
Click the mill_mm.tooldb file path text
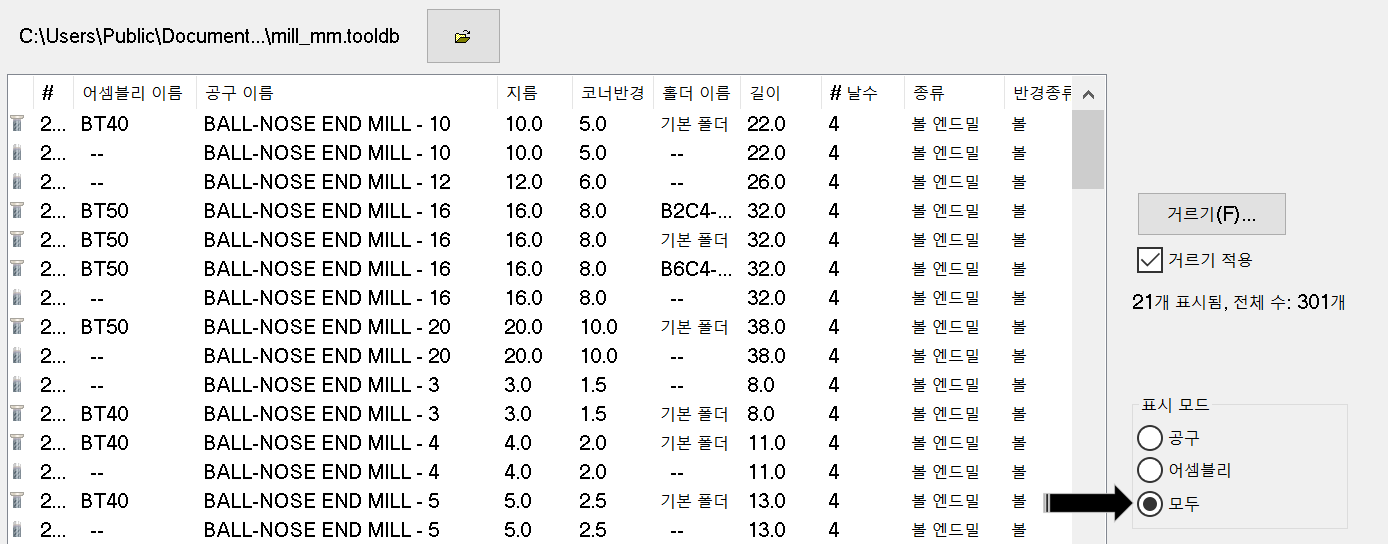(209, 36)
